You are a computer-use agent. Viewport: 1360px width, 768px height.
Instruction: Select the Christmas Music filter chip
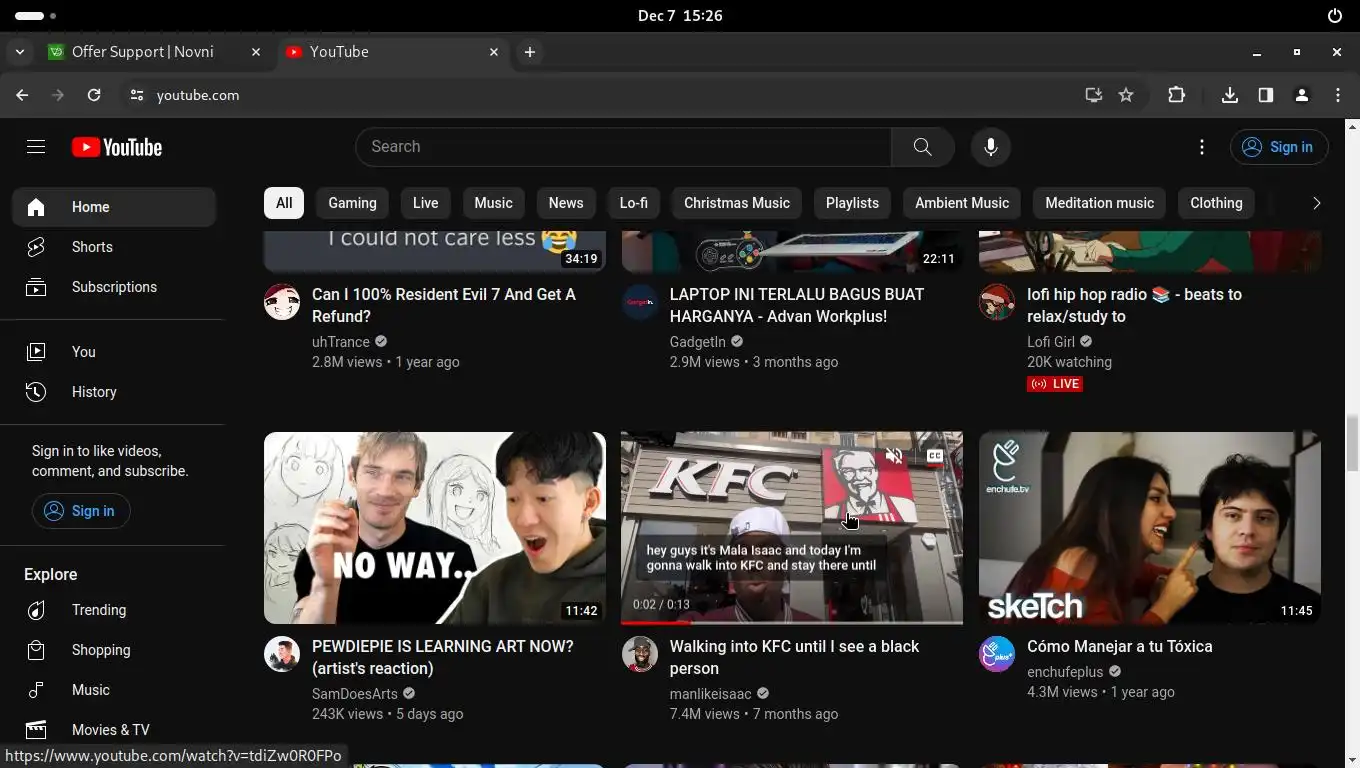(737, 203)
